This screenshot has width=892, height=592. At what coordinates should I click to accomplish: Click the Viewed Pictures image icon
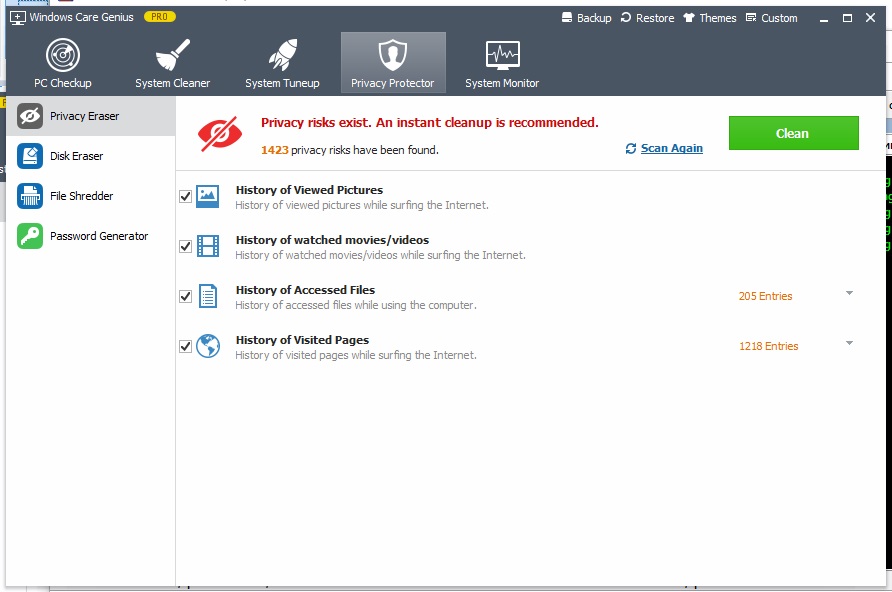[x=208, y=196]
